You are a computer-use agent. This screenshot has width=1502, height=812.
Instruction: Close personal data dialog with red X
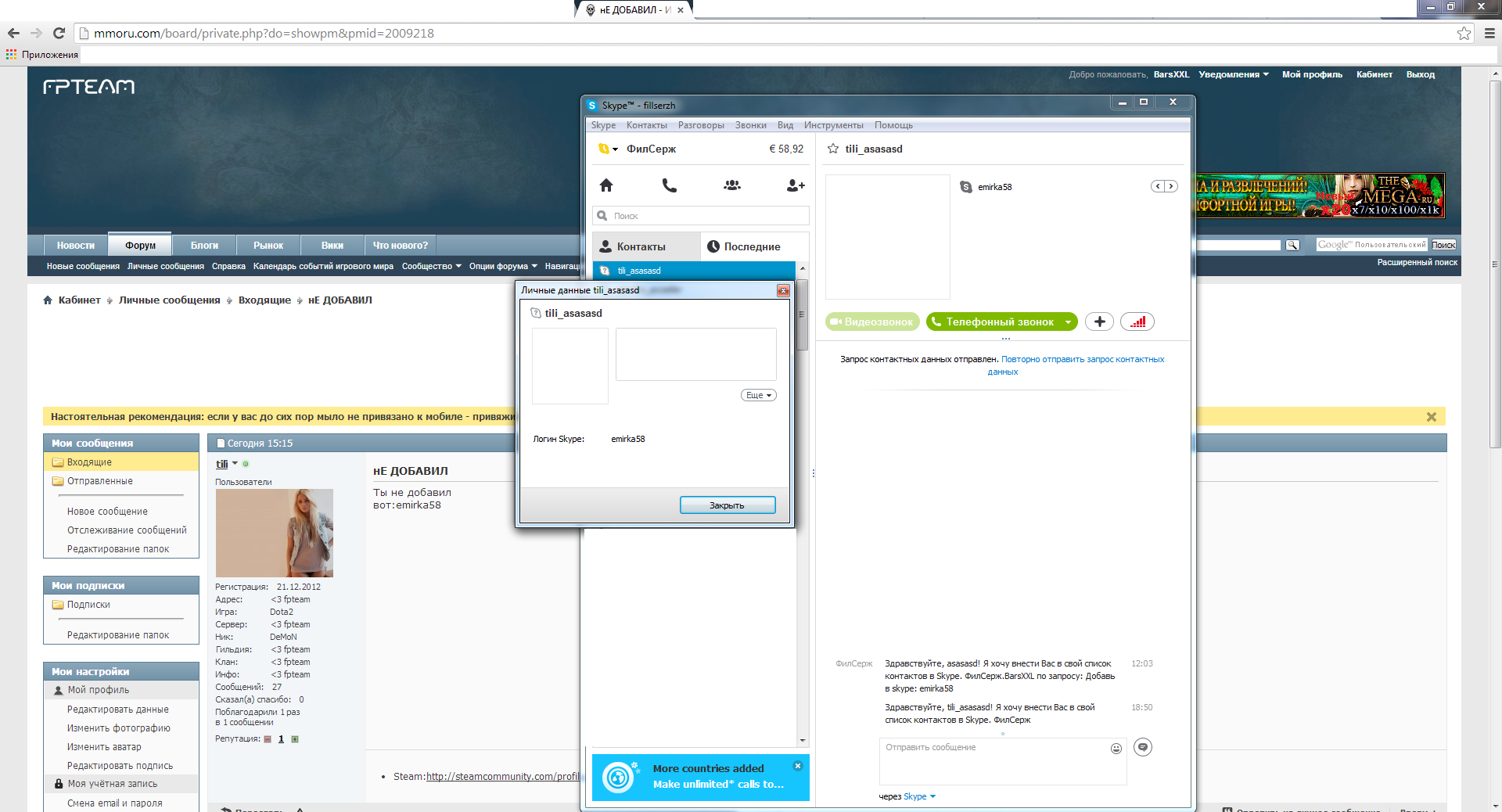[783, 290]
